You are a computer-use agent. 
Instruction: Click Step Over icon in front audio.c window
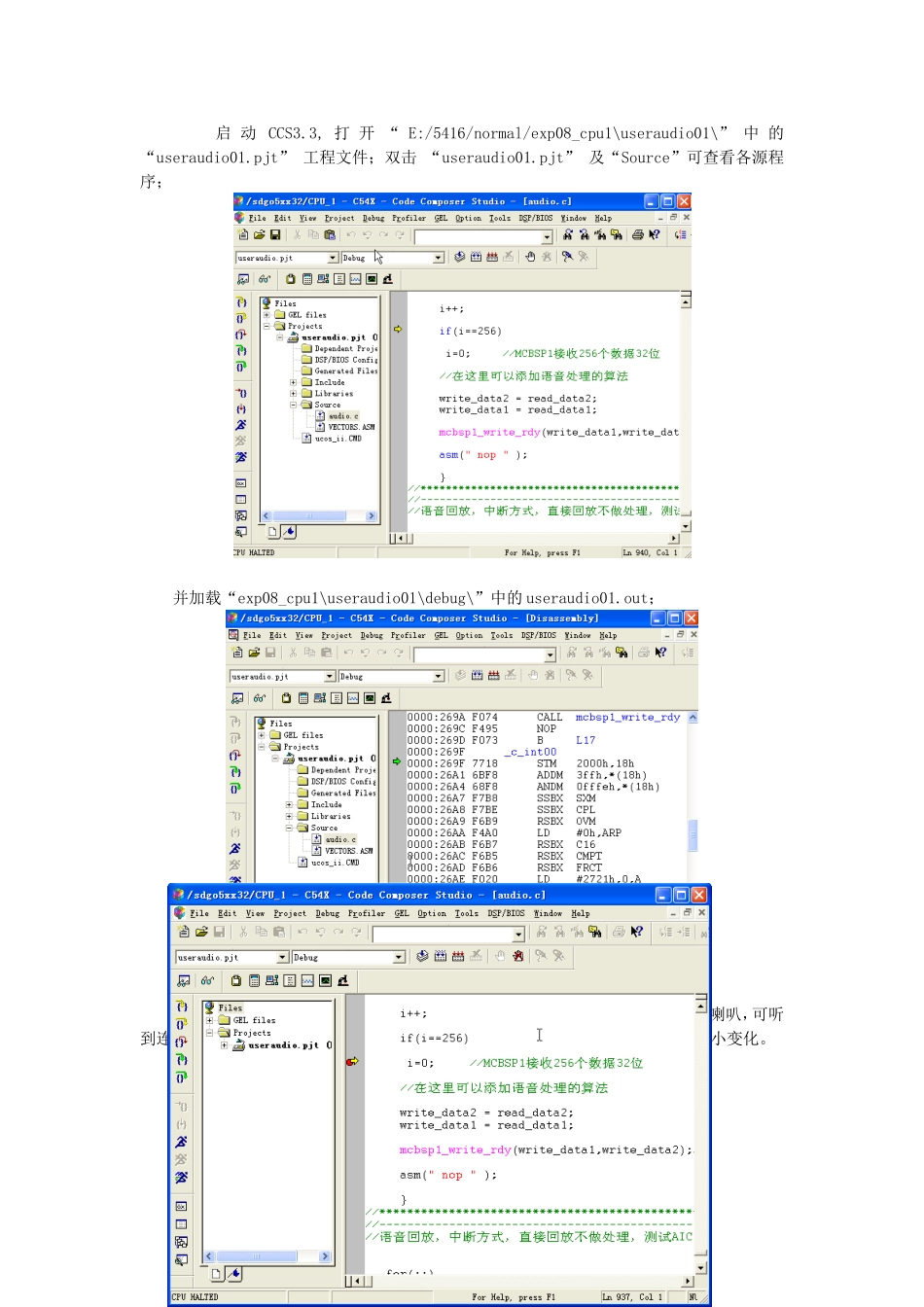pos(181,1024)
